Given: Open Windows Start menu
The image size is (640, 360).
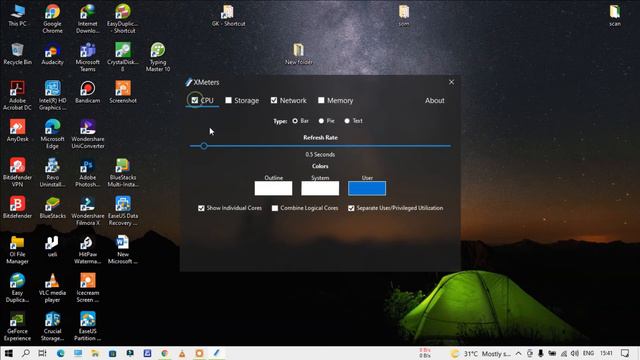Looking at the screenshot, I should pos(8,353).
